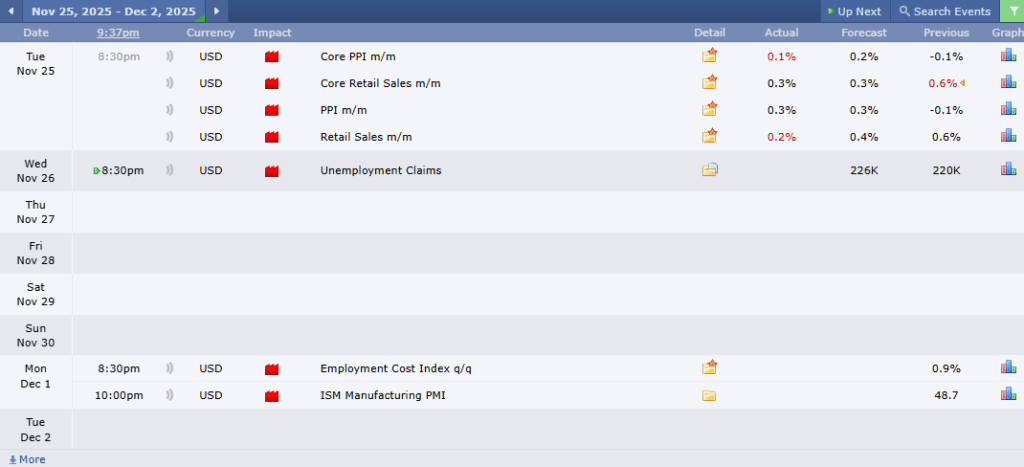The width and height of the screenshot is (1024, 467).
Task: Expand details for Core PPI m/m
Action: (x=710, y=56)
